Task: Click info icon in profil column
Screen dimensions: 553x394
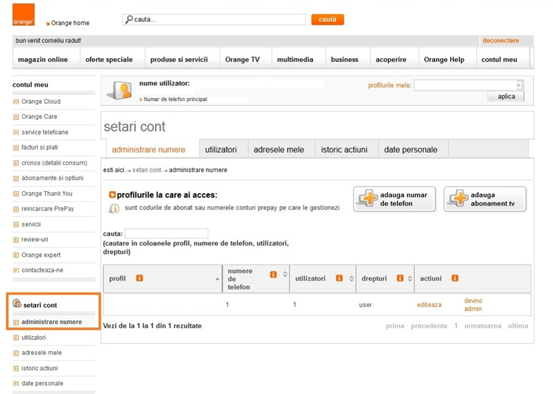Action: (x=140, y=278)
